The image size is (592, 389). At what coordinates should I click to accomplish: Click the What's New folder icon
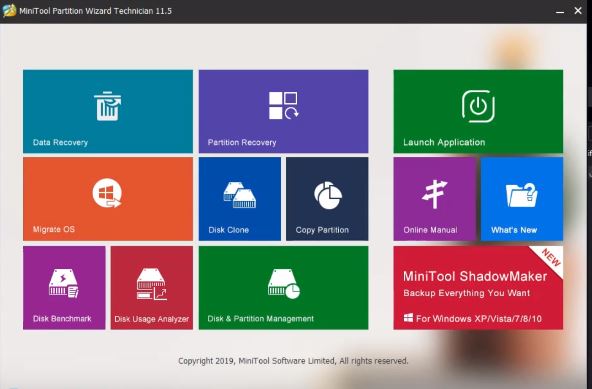[x=521, y=195]
